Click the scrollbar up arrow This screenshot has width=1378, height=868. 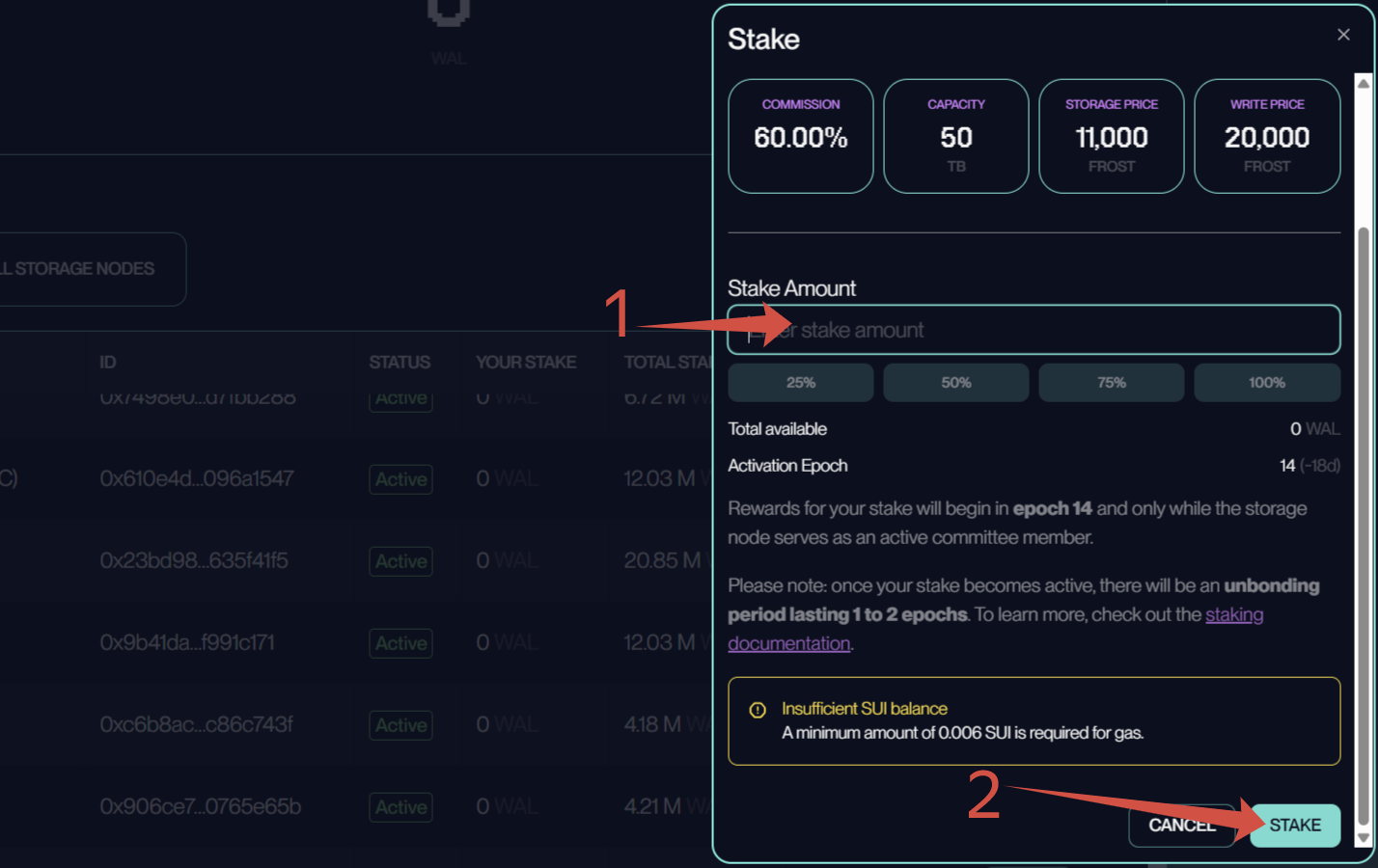tap(1363, 84)
